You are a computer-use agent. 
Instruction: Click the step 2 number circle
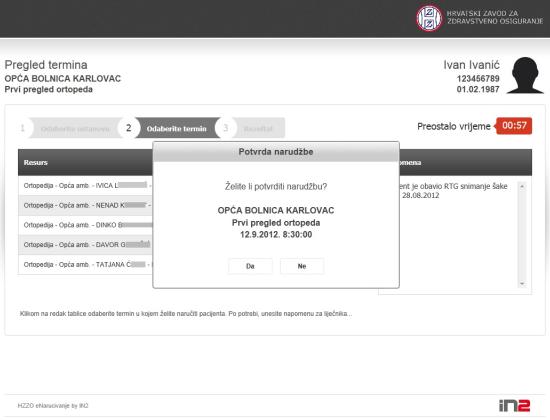tap(129, 128)
